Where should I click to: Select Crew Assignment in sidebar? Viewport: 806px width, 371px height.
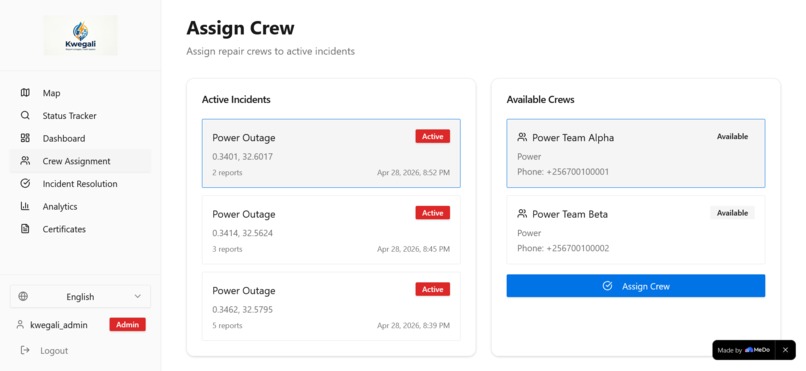click(80, 160)
